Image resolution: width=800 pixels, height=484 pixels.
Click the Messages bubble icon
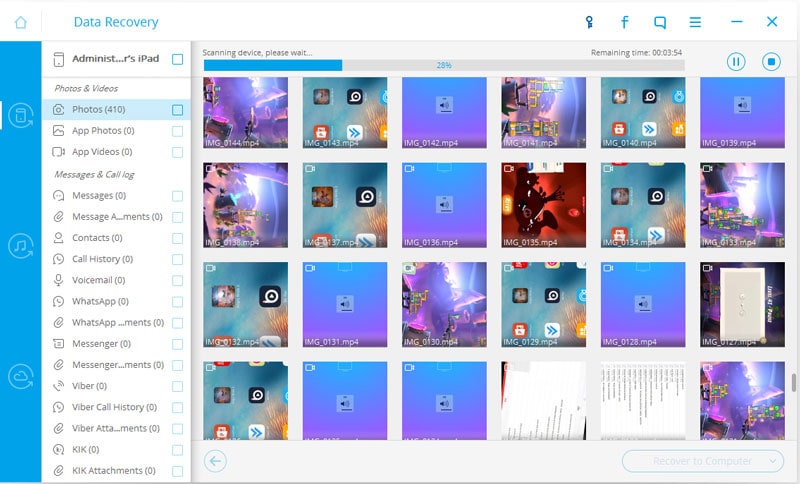coord(59,195)
